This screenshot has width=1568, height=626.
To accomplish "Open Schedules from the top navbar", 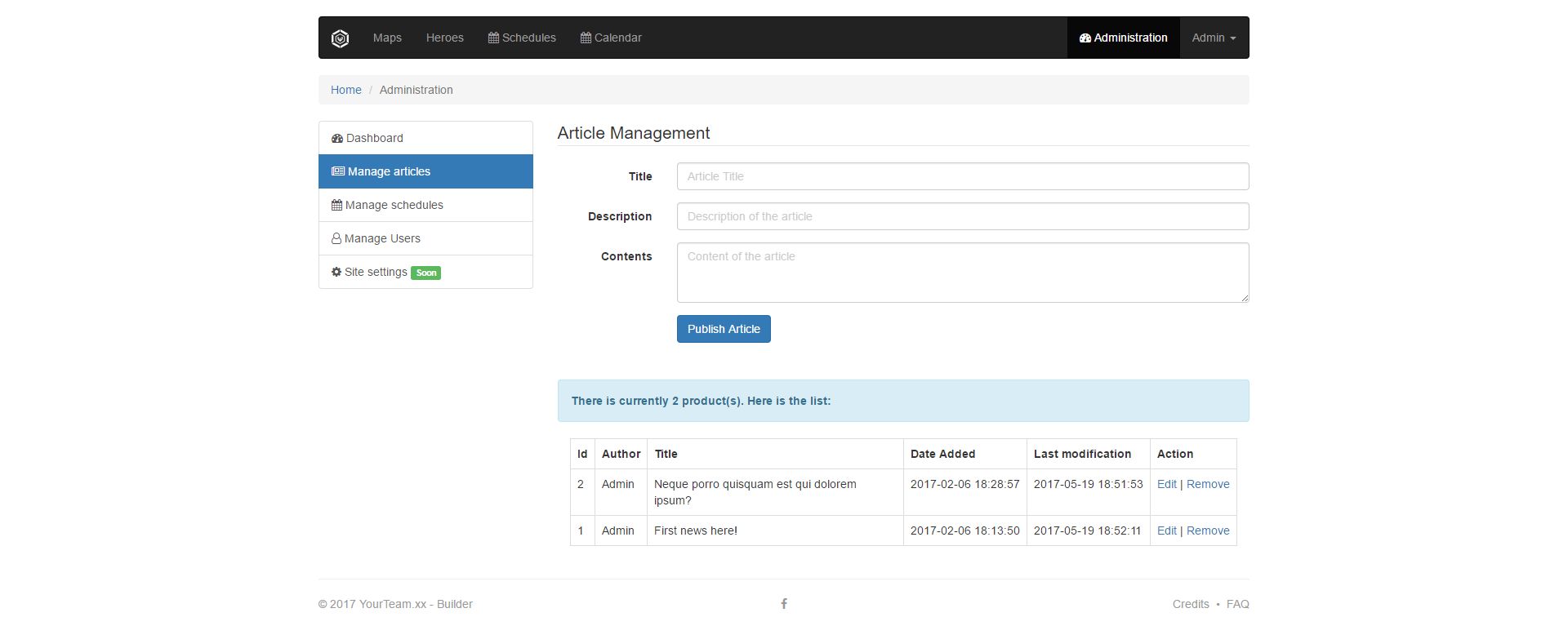I will 522,38.
